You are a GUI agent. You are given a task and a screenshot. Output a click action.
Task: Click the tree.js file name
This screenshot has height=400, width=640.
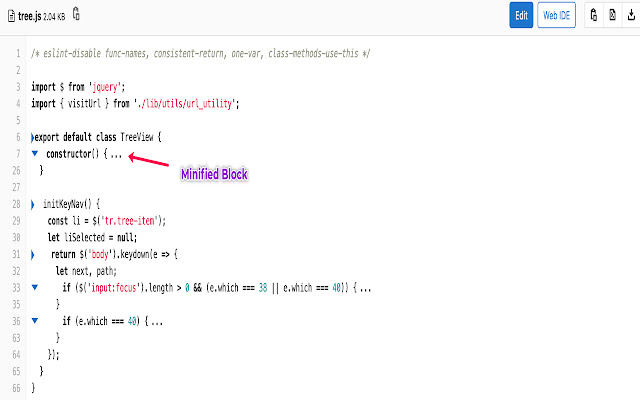tap(29, 16)
